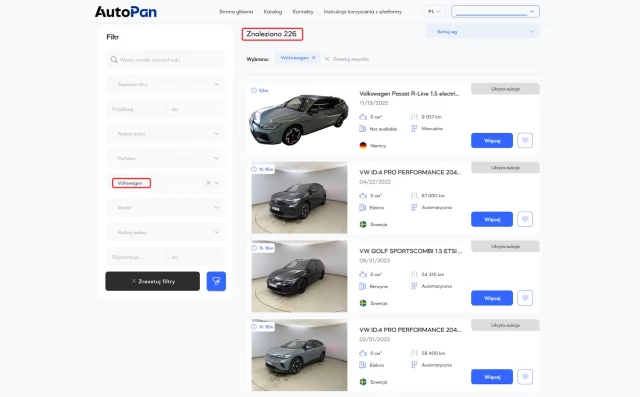Click the clock icon on Passat card
The width and height of the screenshot is (640, 397).
(254, 90)
